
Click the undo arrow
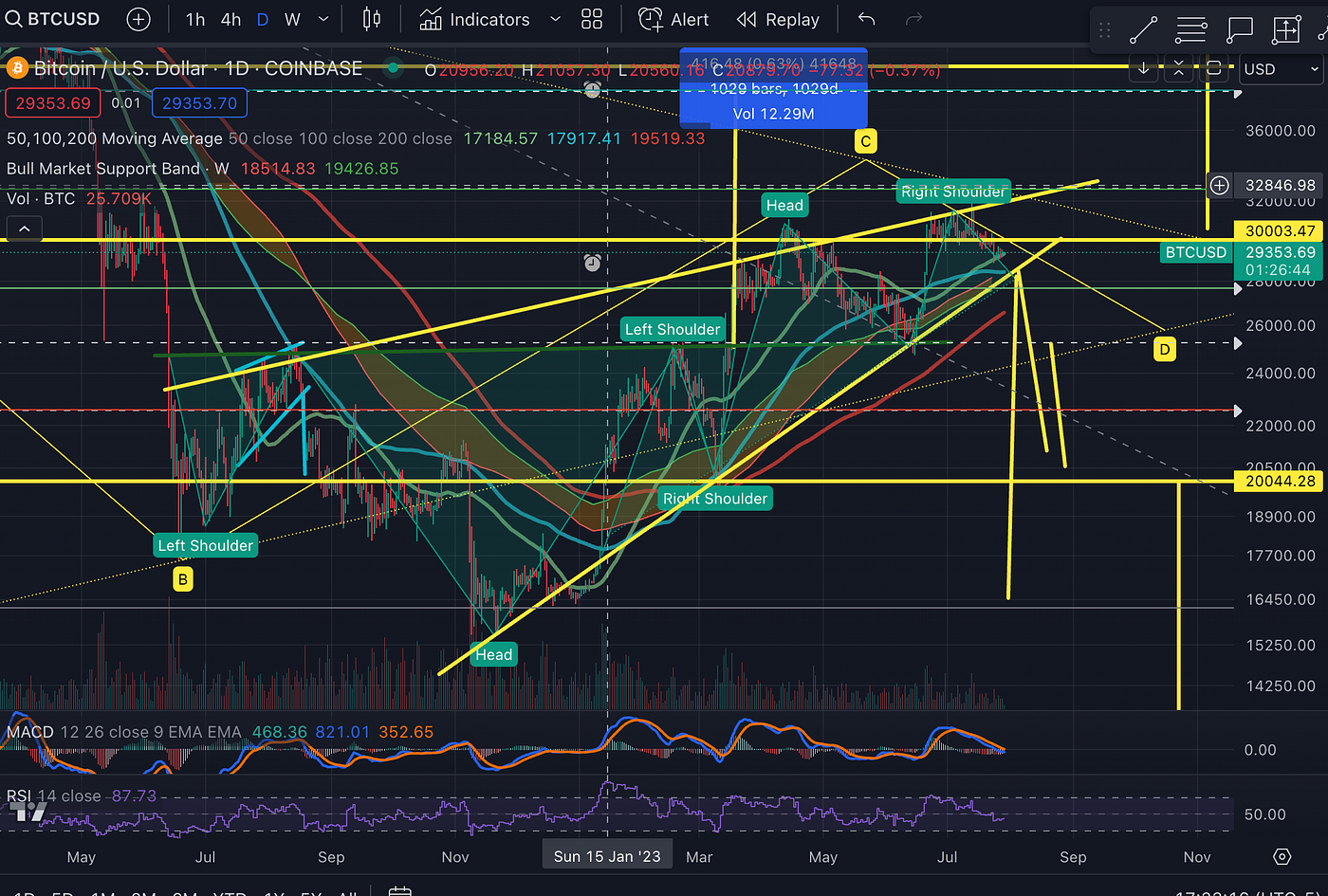(x=866, y=19)
